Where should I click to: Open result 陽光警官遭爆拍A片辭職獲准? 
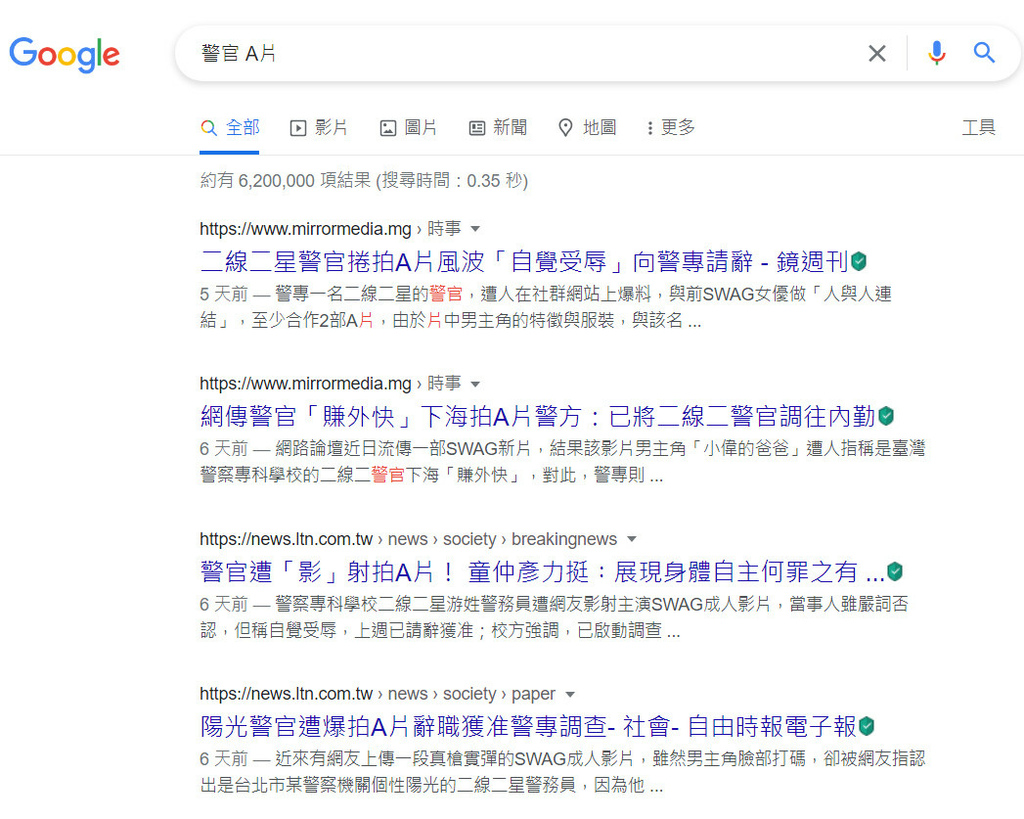tap(528, 726)
